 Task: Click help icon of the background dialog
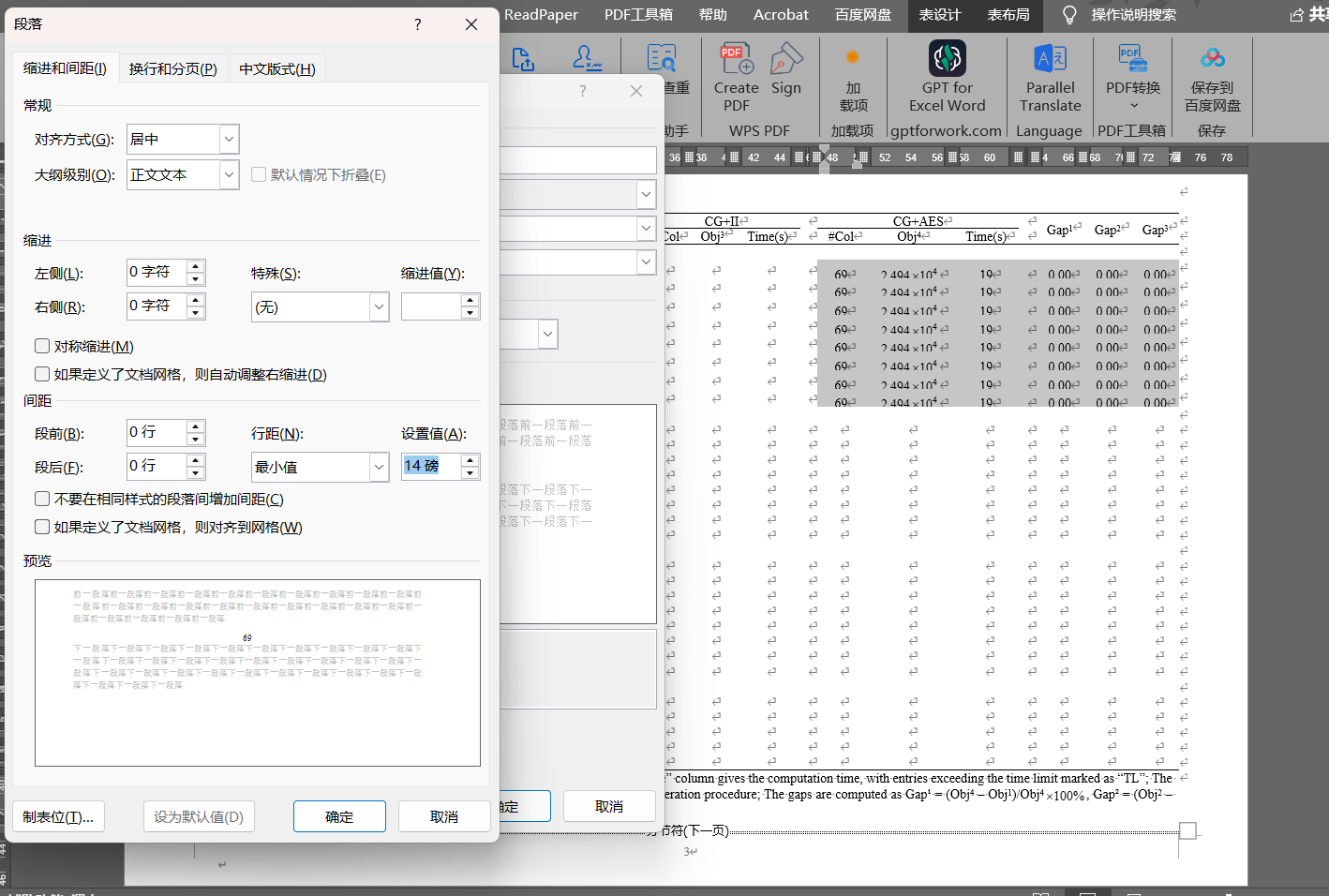[x=583, y=91]
